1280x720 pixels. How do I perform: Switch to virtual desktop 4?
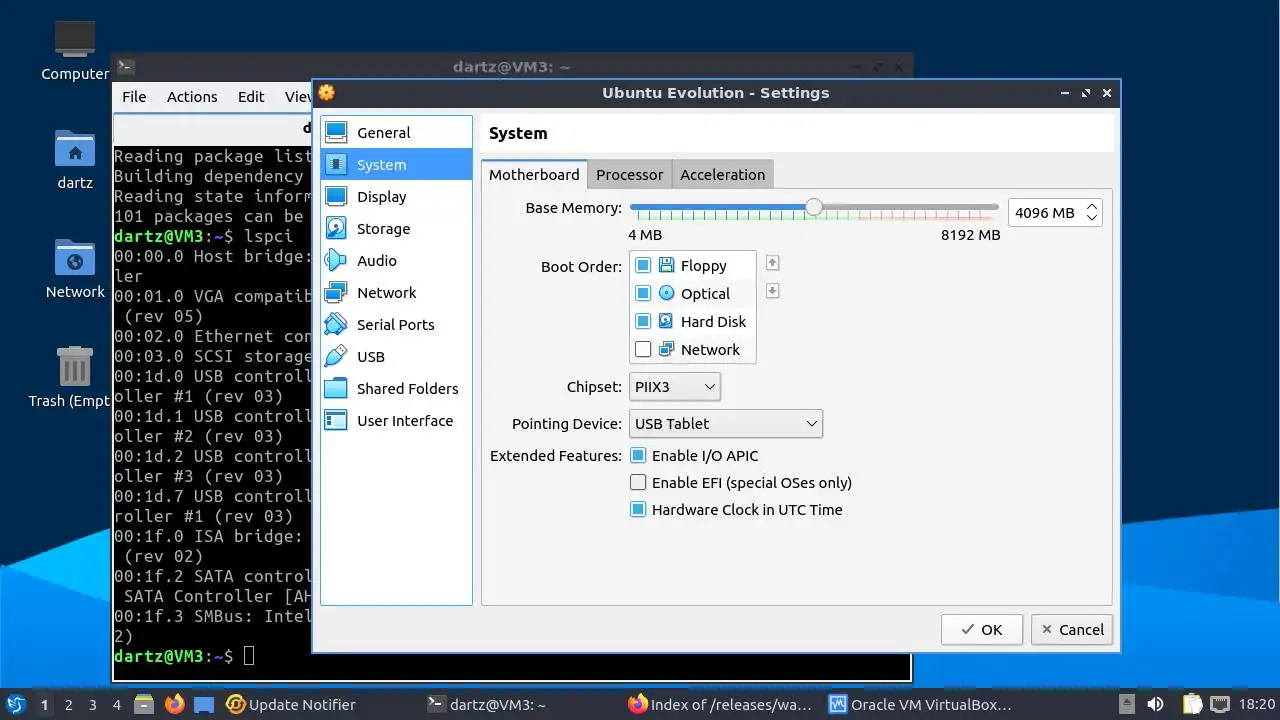point(117,705)
